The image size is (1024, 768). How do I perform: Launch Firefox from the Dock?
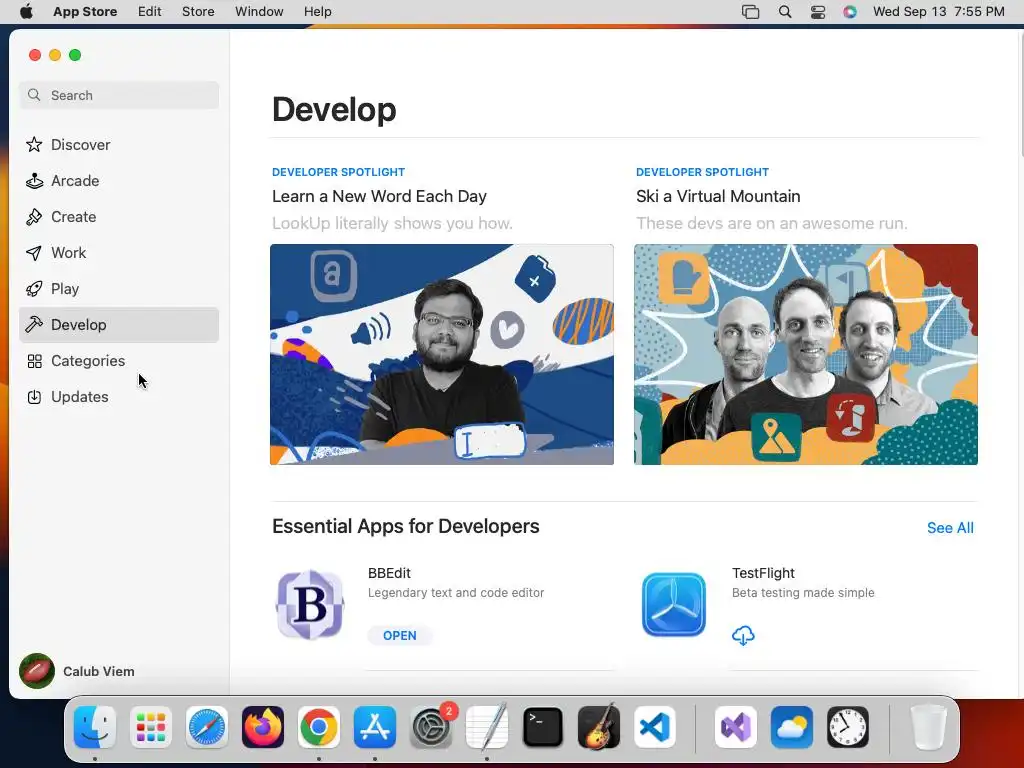263,727
